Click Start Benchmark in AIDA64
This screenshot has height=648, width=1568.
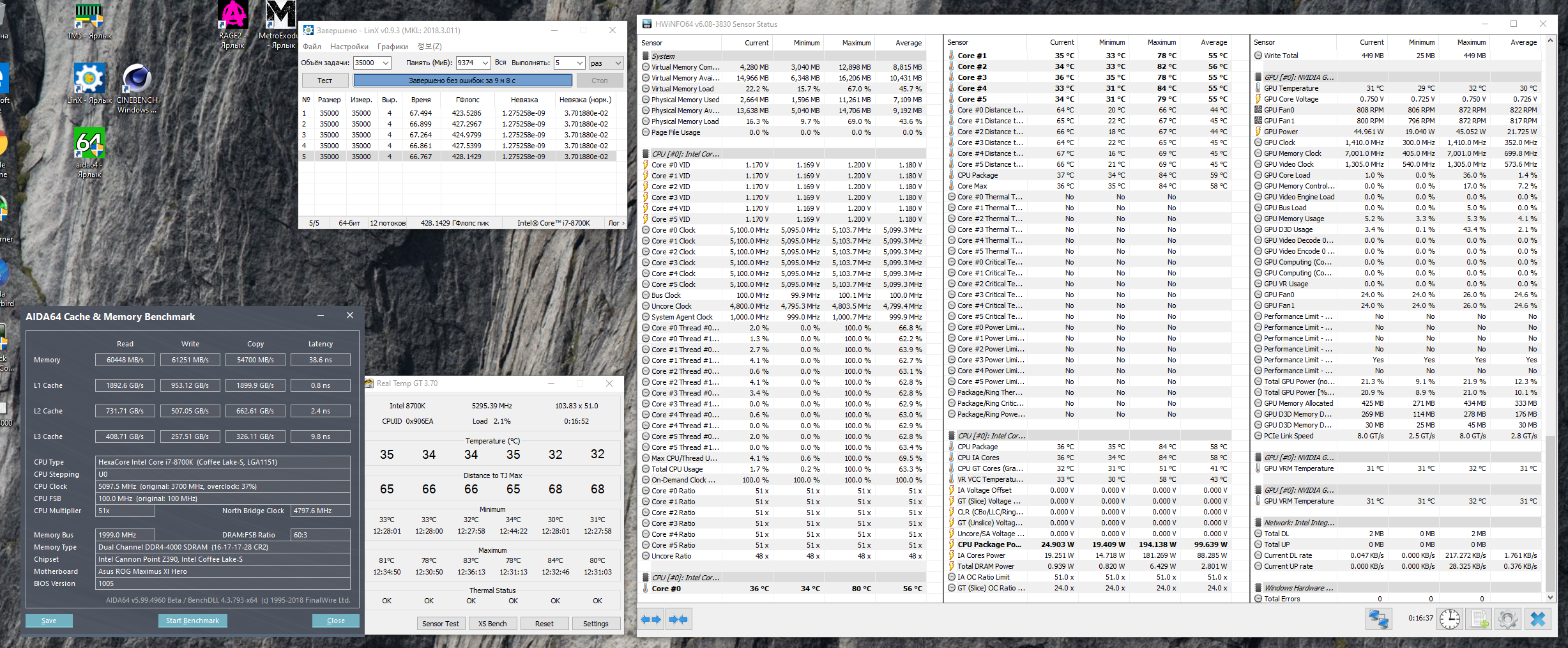point(192,621)
